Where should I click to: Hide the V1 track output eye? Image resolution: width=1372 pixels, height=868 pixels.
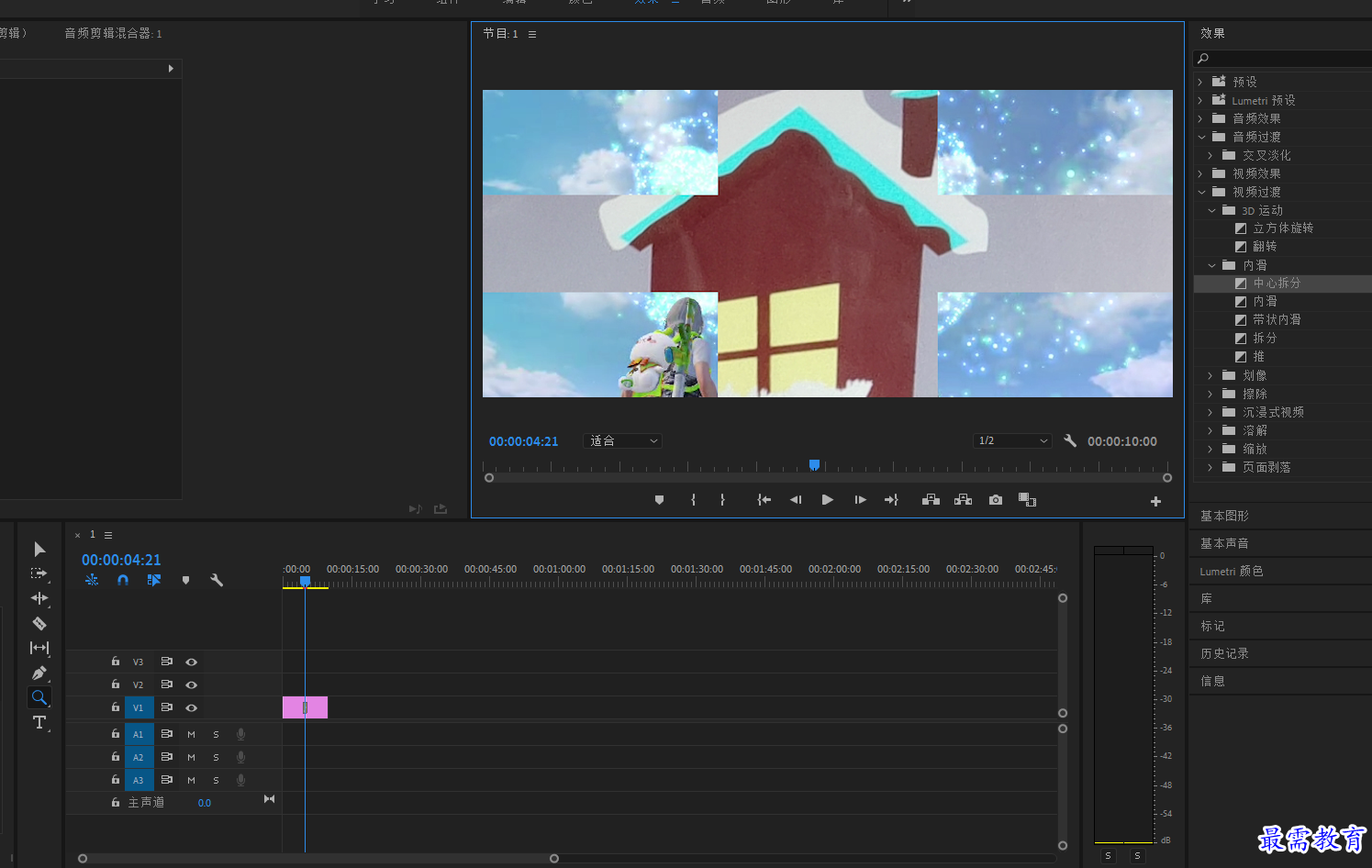click(x=191, y=707)
